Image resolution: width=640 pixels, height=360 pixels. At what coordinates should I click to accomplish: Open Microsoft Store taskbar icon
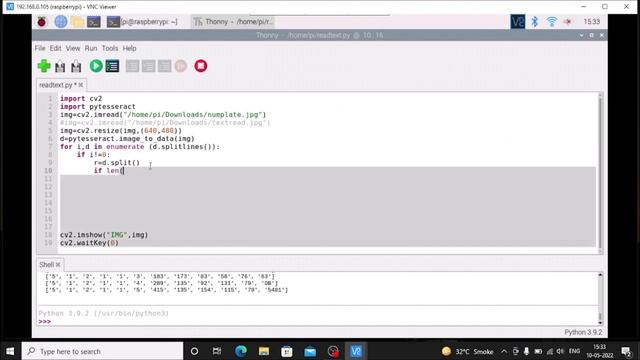[287, 351]
